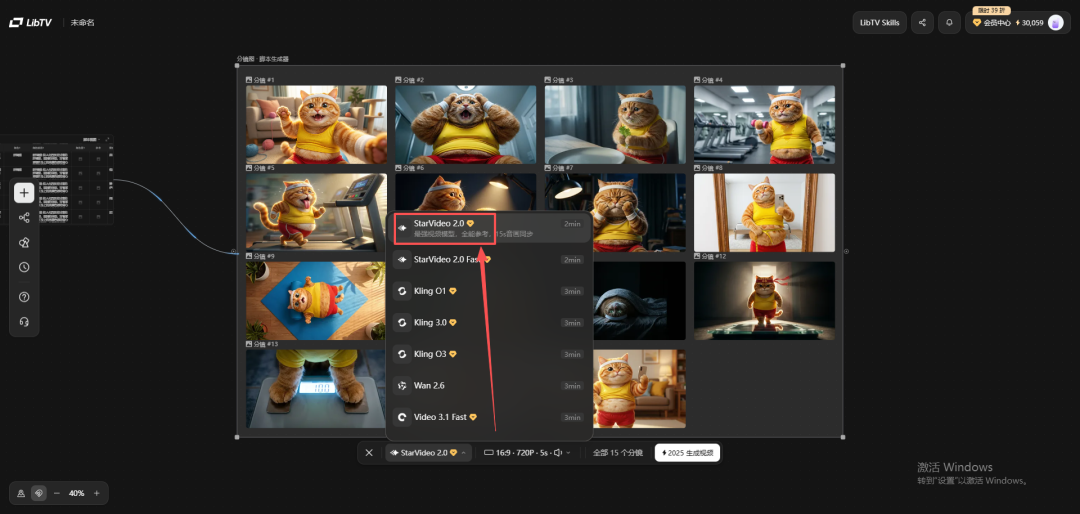Click the LibTV logo

tap(31, 22)
